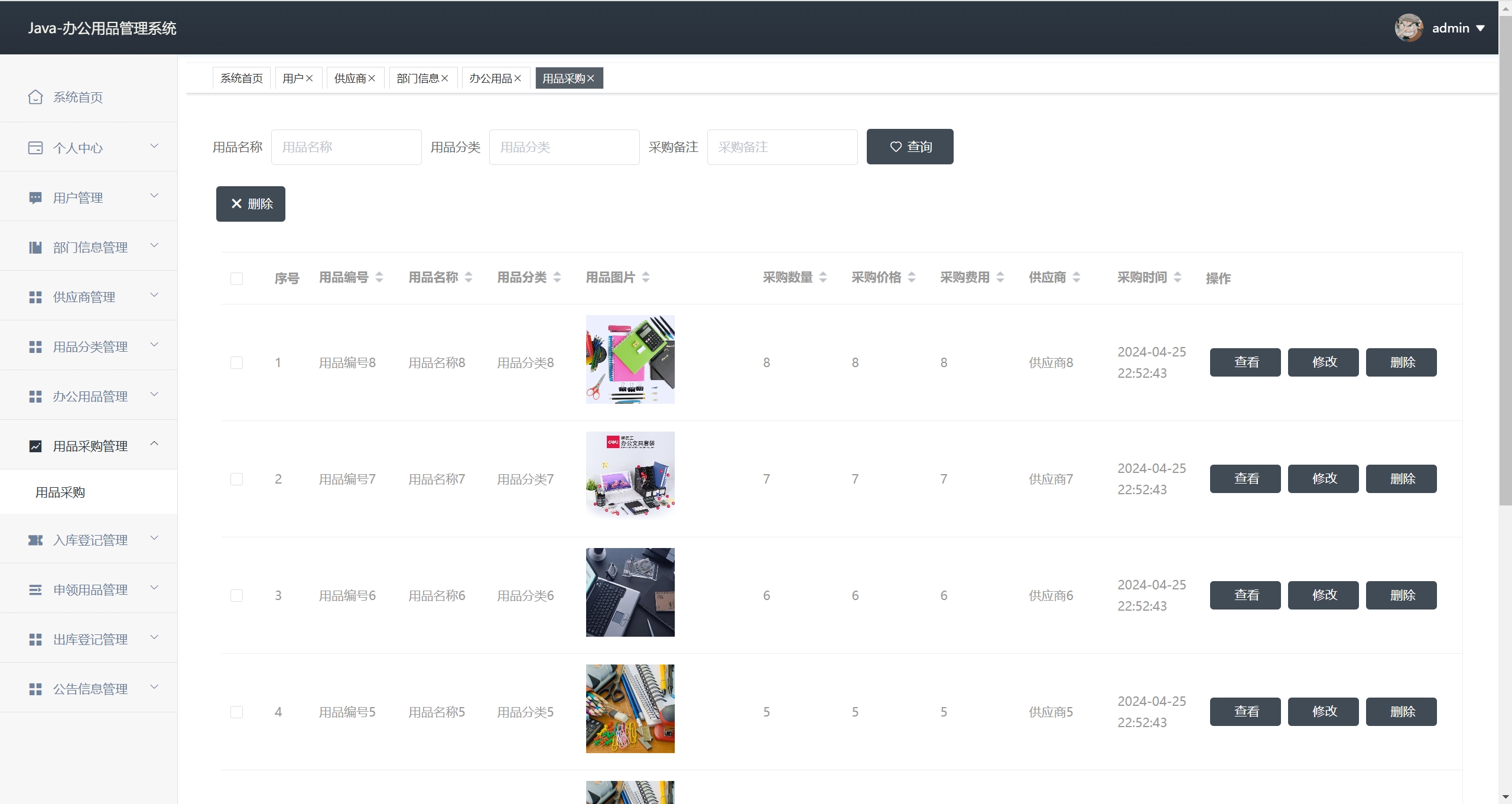Click the grid icon beside 供应商管理
This screenshot has height=804, width=1512.
click(x=35, y=297)
